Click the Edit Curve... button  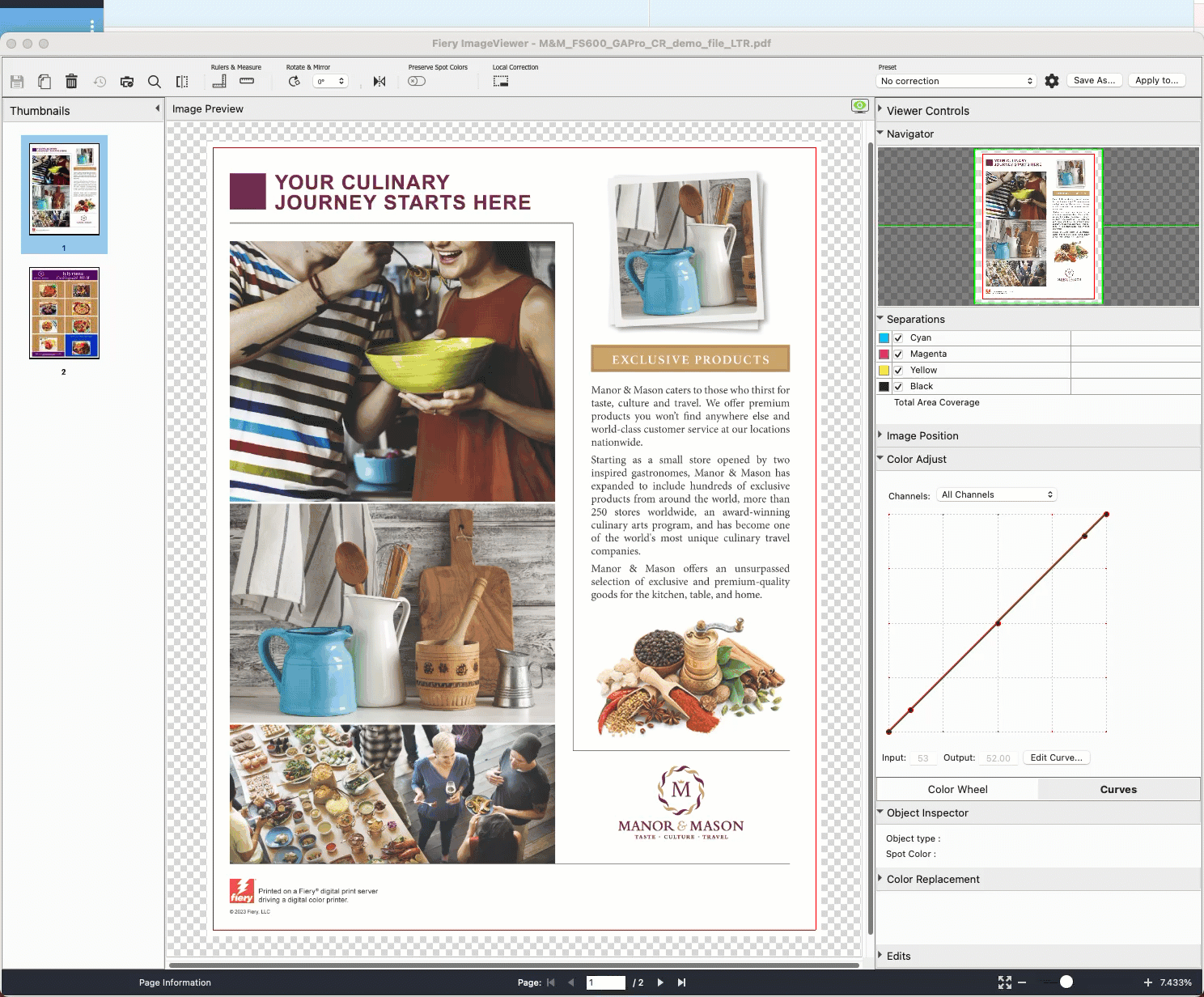[1056, 757]
